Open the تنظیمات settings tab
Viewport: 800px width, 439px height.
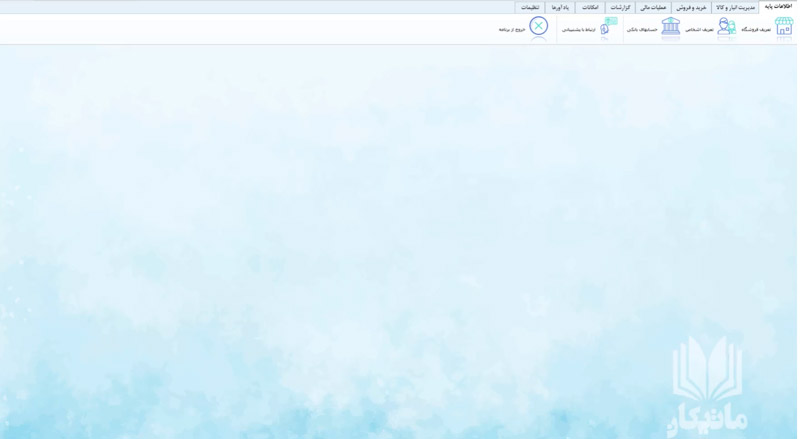point(530,7)
